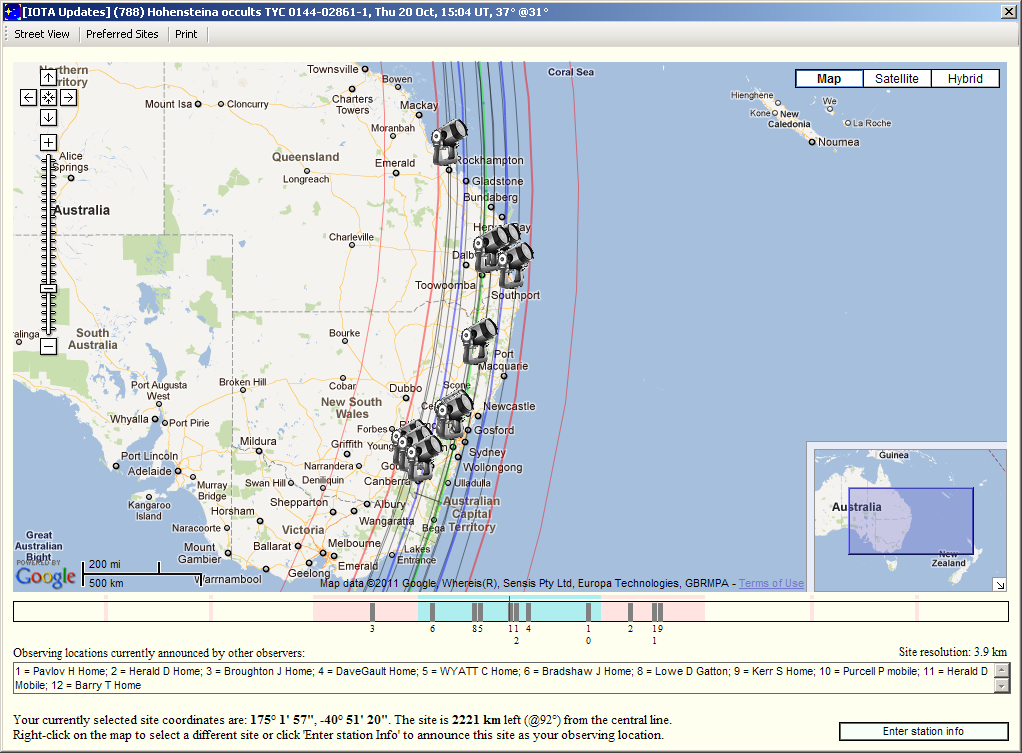Open the Preferred Sites menu
Viewport: 1022px width, 753px height.
click(x=122, y=34)
